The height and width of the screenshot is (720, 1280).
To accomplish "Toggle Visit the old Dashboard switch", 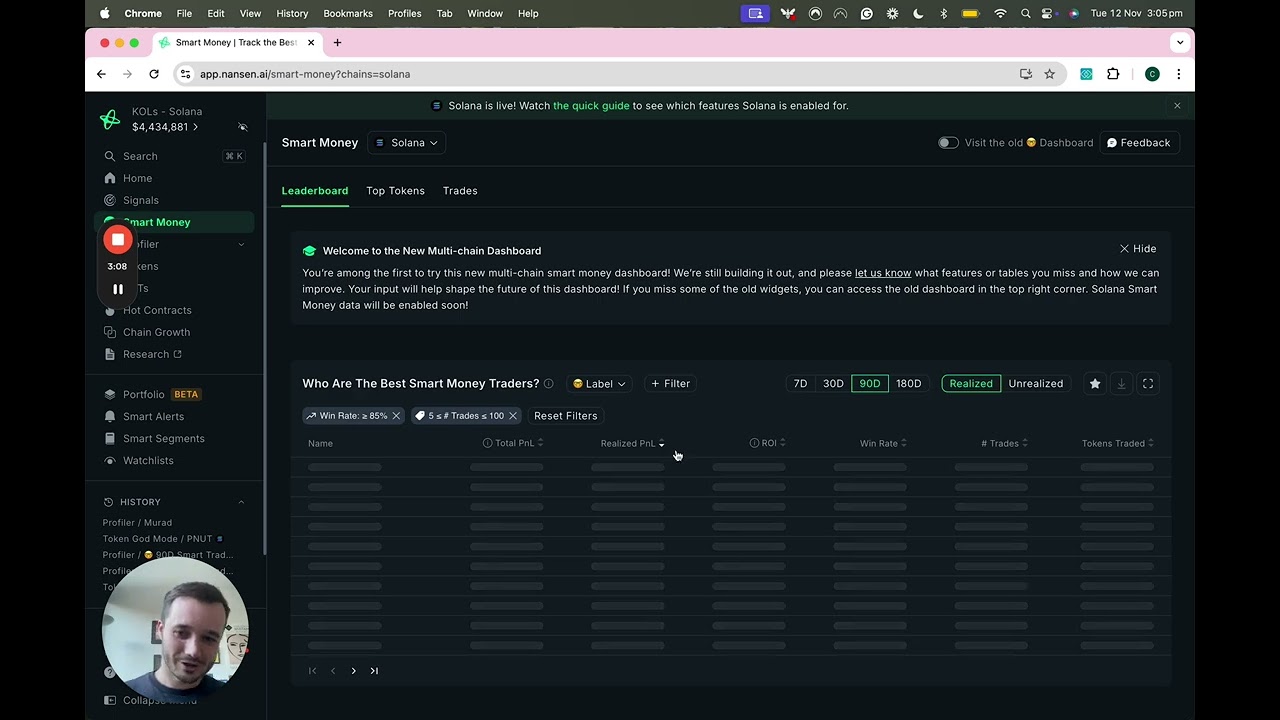I will coord(948,143).
